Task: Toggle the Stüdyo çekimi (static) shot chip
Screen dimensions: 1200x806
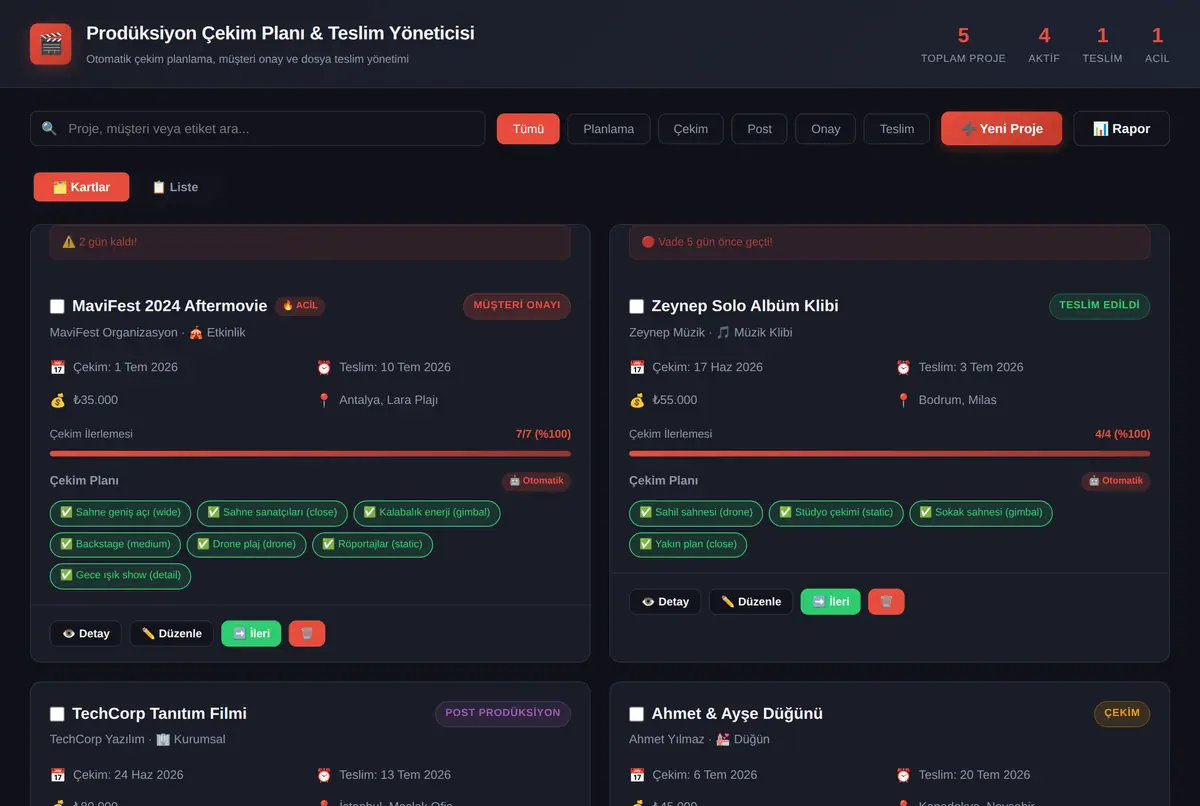Action: point(836,513)
